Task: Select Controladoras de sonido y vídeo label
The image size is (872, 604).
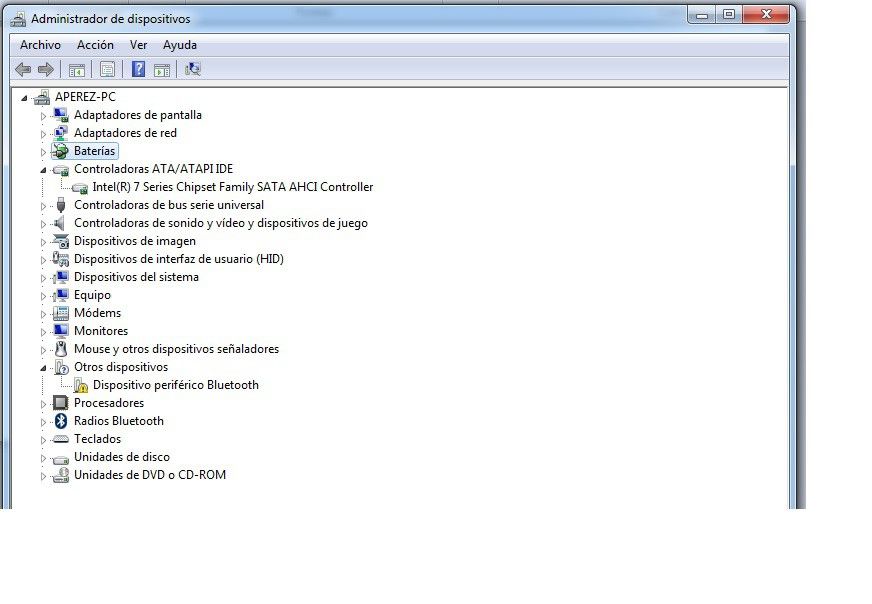Action: coord(221,223)
